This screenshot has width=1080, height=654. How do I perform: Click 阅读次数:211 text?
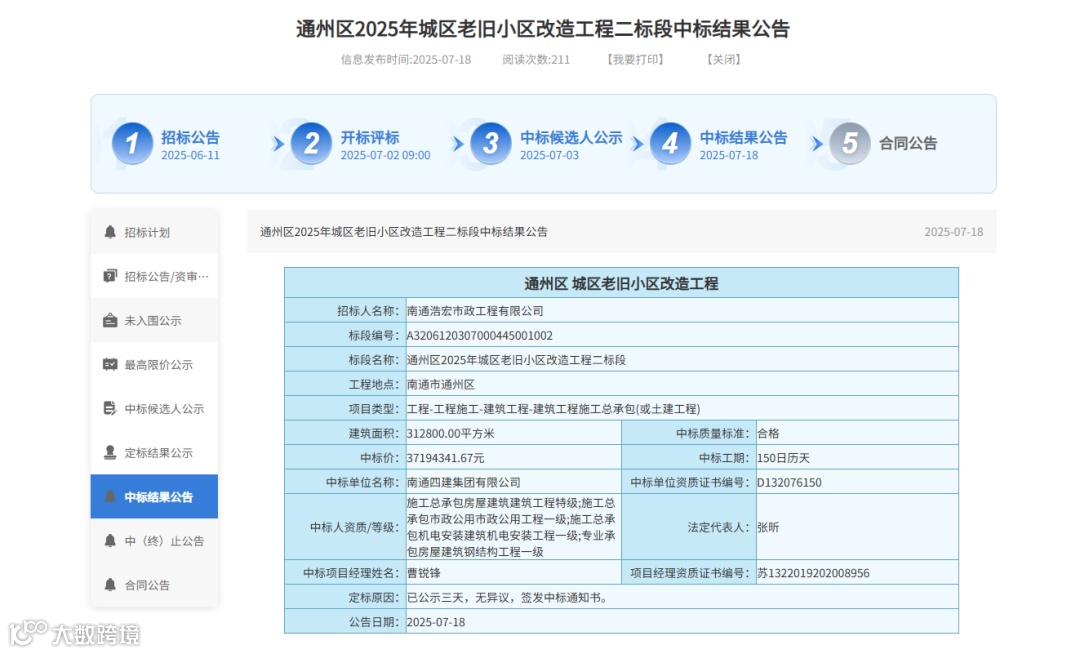536,60
